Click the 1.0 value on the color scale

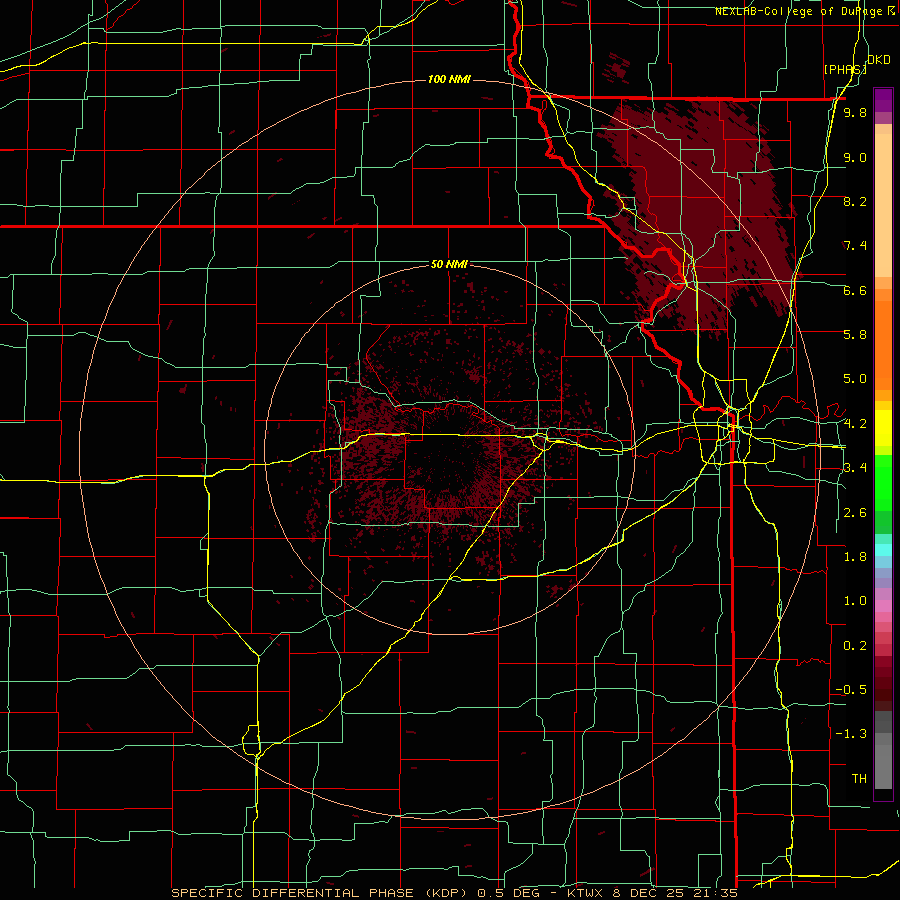[x=855, y=601]
